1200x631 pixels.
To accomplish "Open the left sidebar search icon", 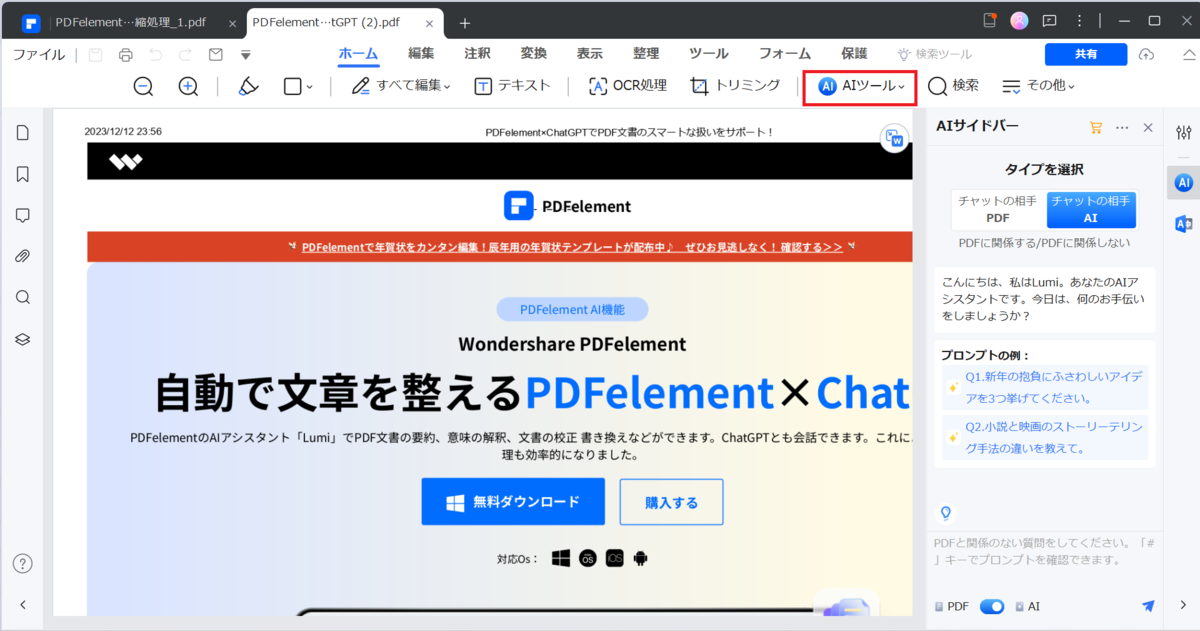I will 22,297.
